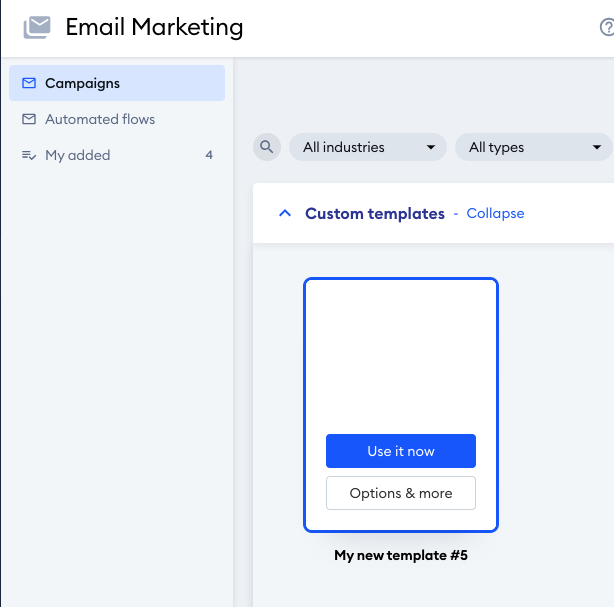The height and width of the screenshot is (607, 614).
Task: Click the Campaigns envelope icon in sidebar
Action: [x=29, y=83]
